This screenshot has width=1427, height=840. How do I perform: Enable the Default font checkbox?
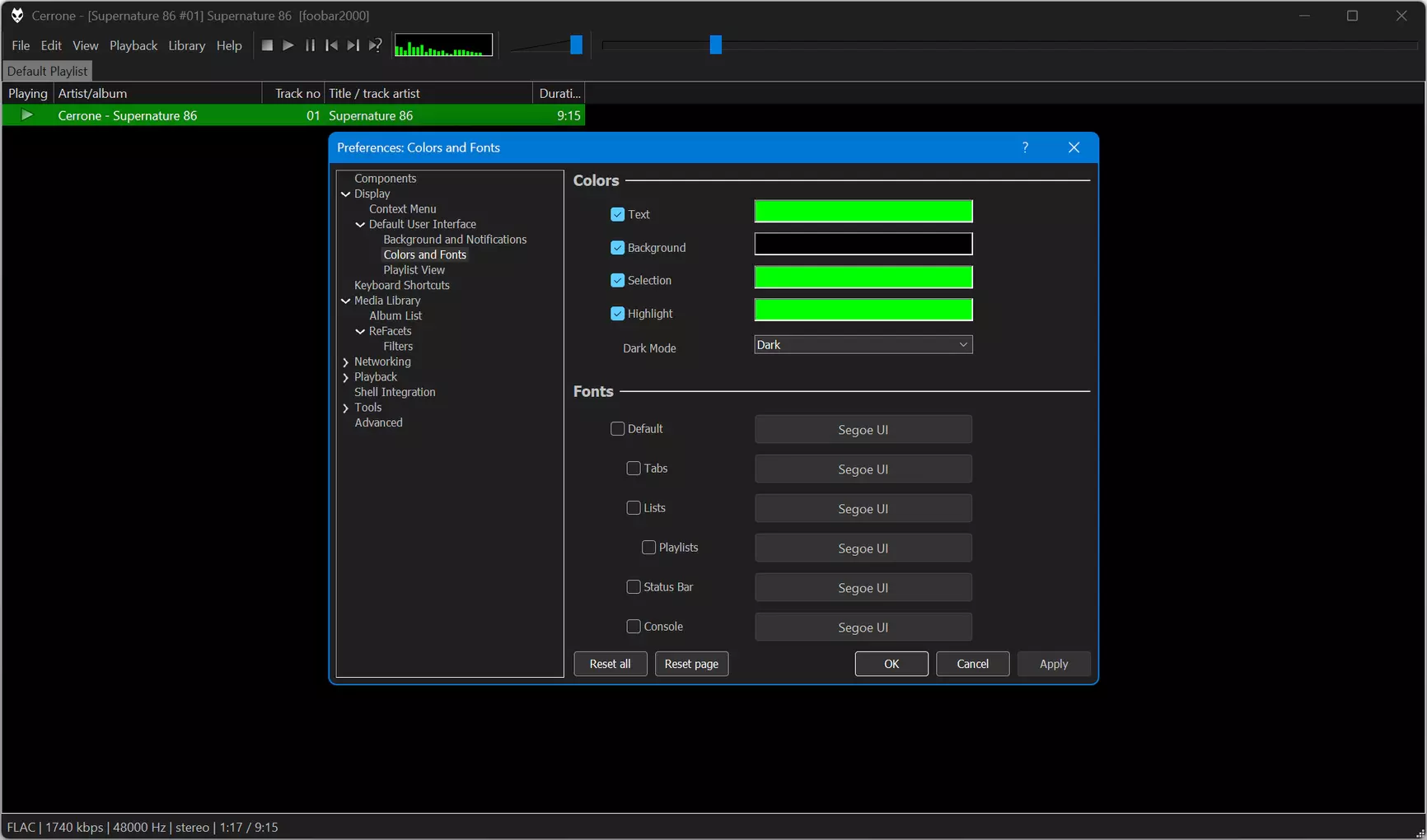pos(617,428)
